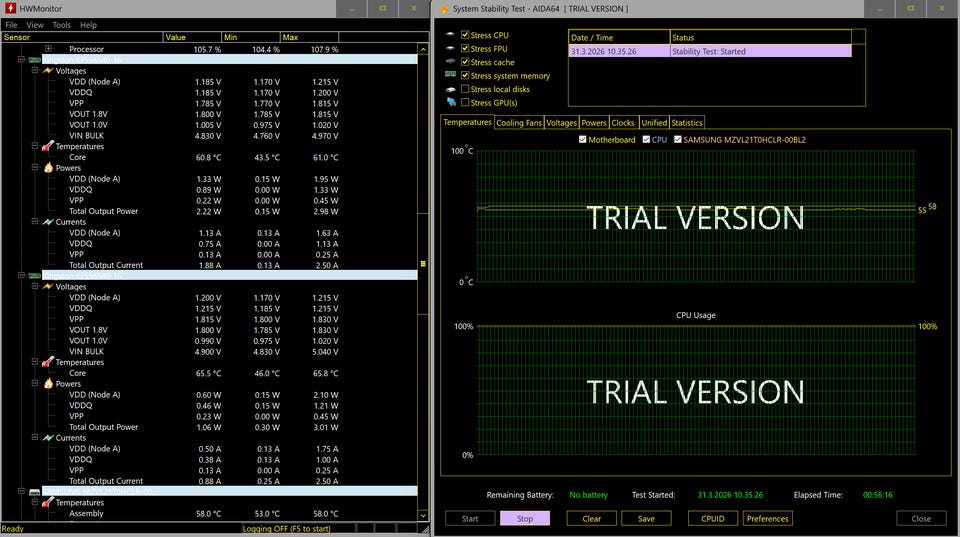Image resolution: width=960 pixels, height=537 pixels.
Task: Expand the Processor tree node
Action: click(x=48, y=49)
